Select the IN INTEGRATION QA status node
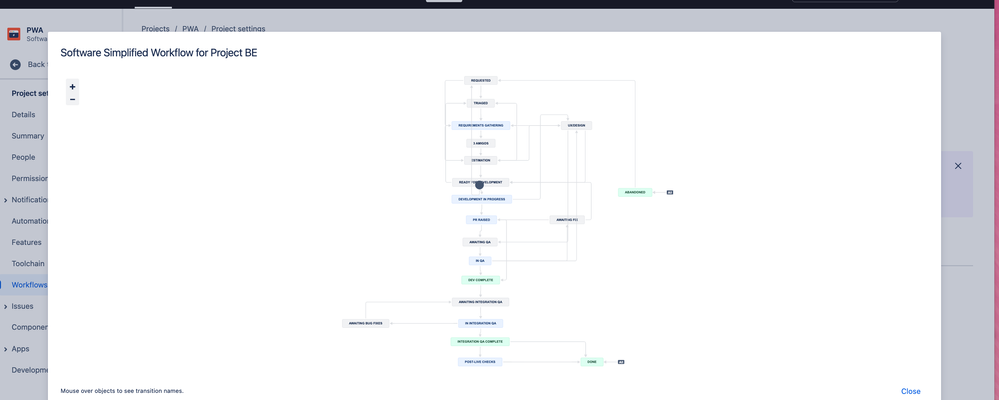The height and width of the screenshot is (400, 999). click(480, 324)
